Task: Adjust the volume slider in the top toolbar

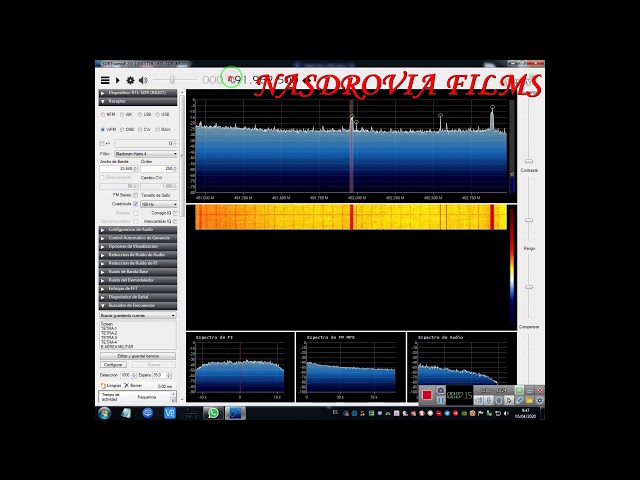Action: (172, 79)
